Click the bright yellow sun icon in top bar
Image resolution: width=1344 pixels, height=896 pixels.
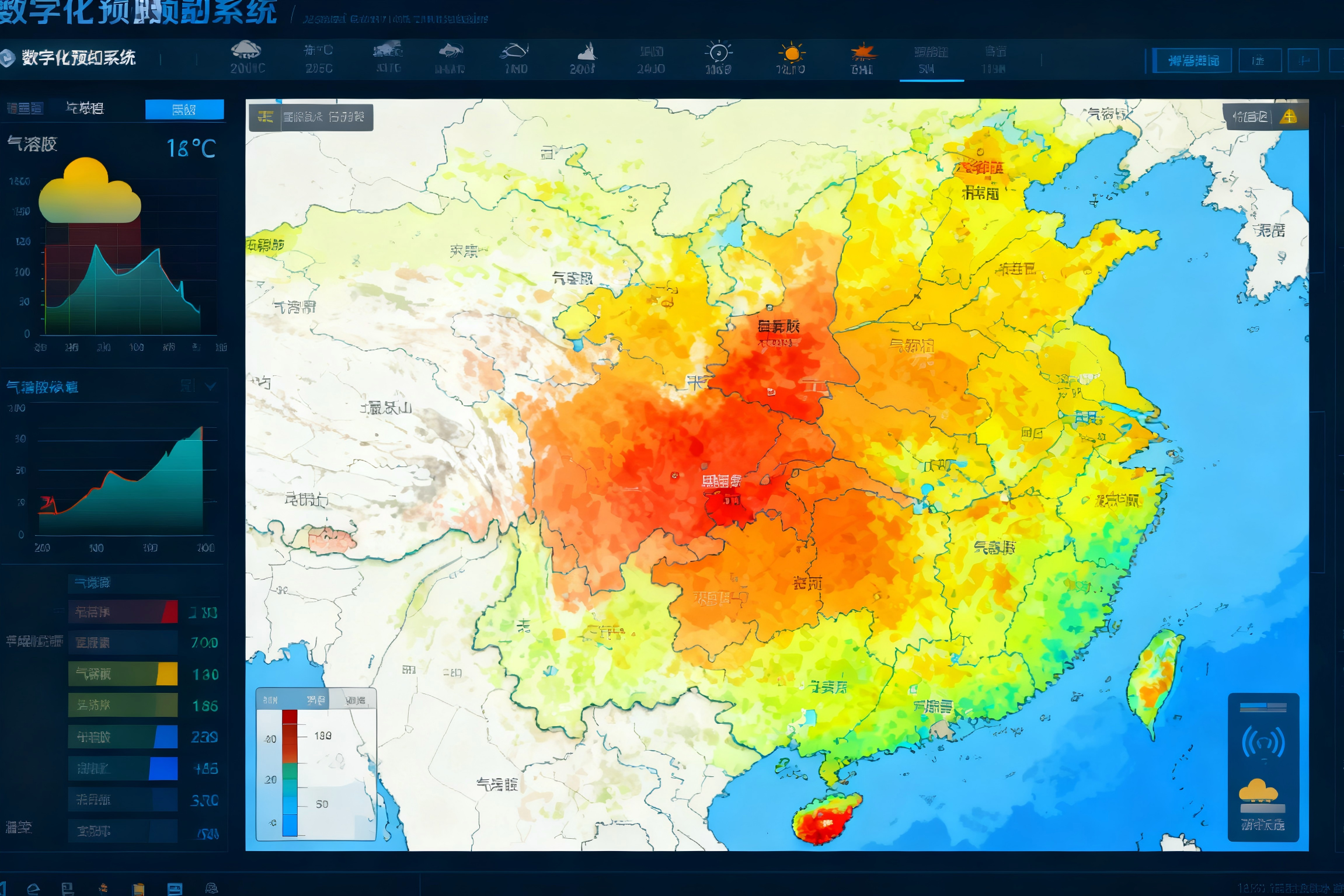coord(791,53)
